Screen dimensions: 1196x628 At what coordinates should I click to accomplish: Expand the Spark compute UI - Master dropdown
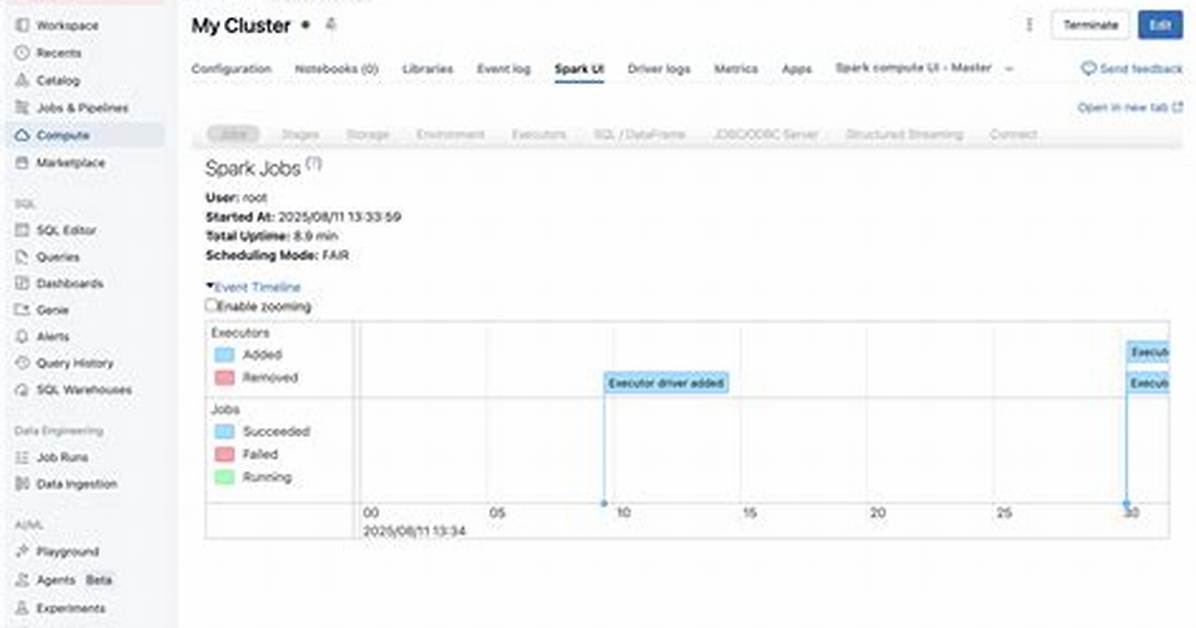click(x=1009, y=69)
